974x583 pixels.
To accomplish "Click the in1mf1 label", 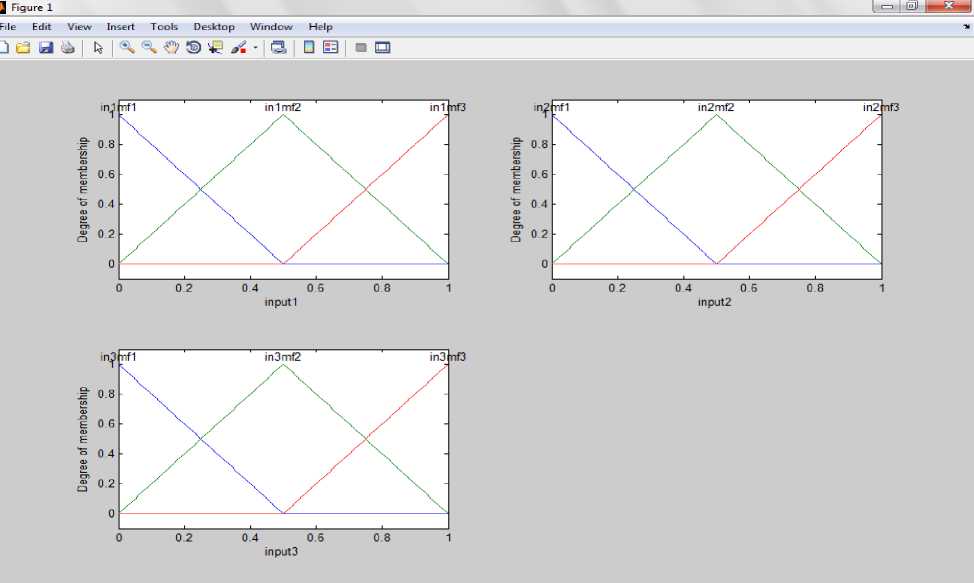I will click(x=119, y=107).
